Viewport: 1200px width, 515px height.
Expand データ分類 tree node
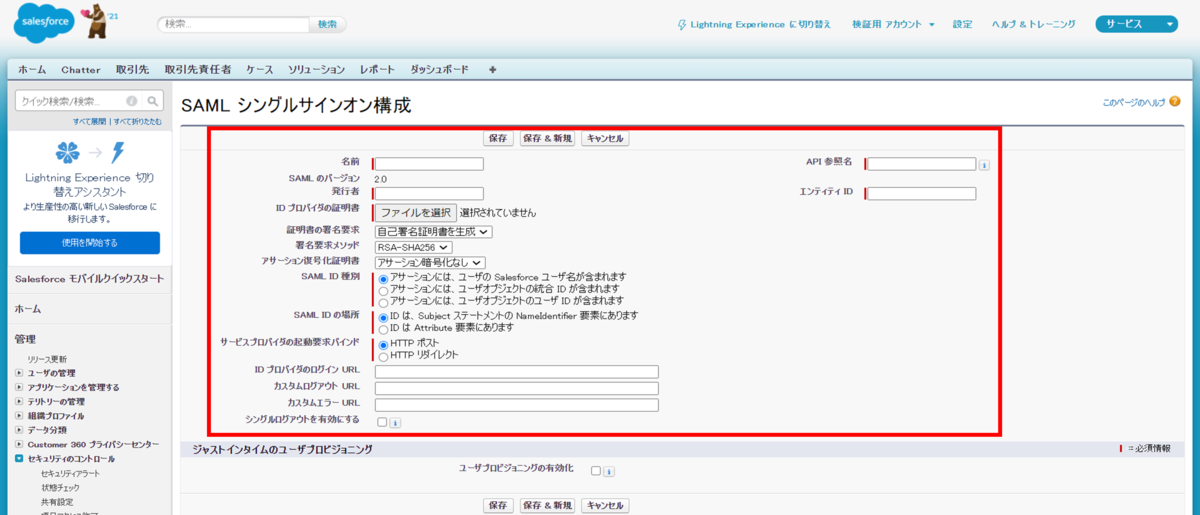[x=19, y=430]
